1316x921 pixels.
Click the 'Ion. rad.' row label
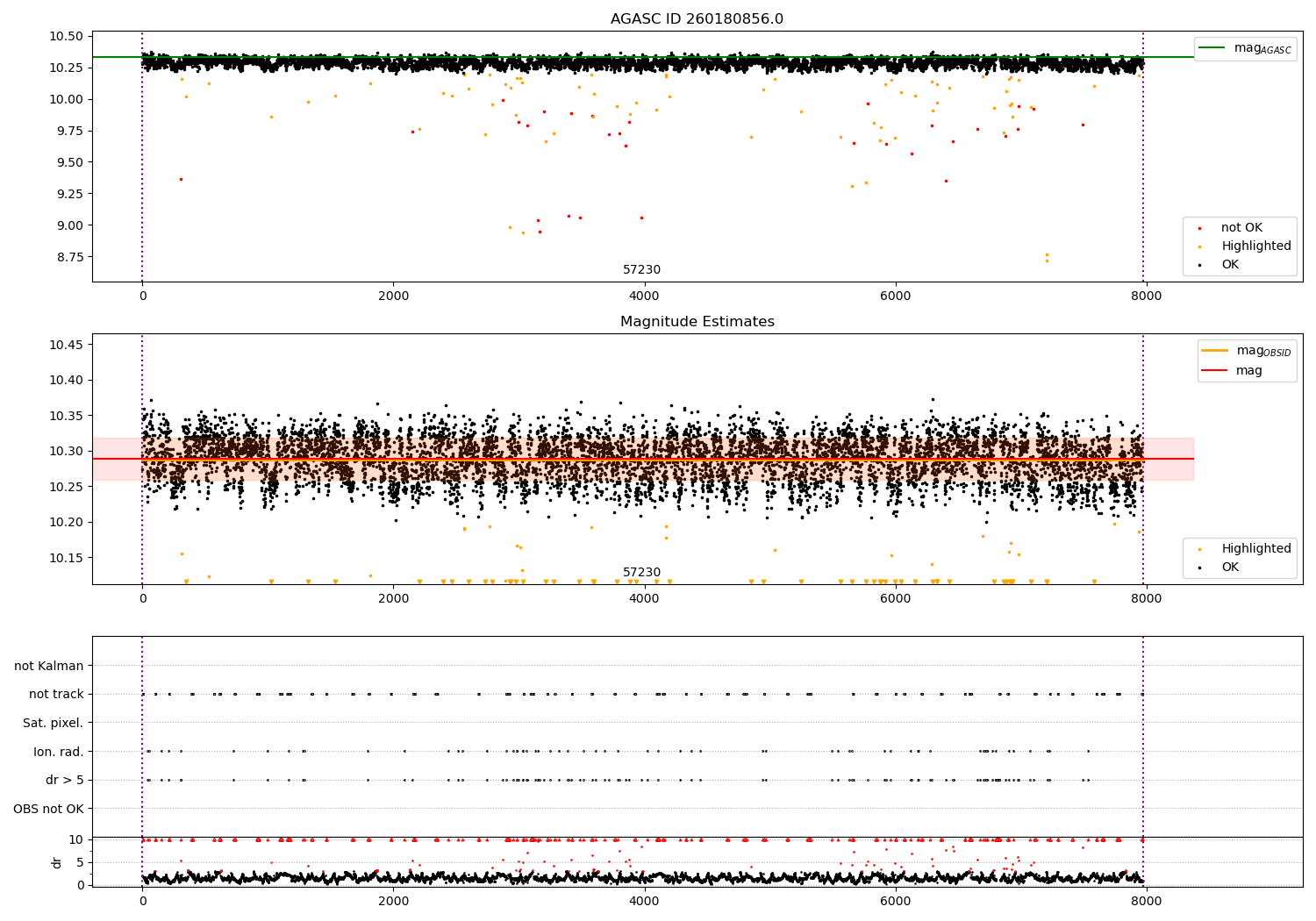[x=59, y=752]
